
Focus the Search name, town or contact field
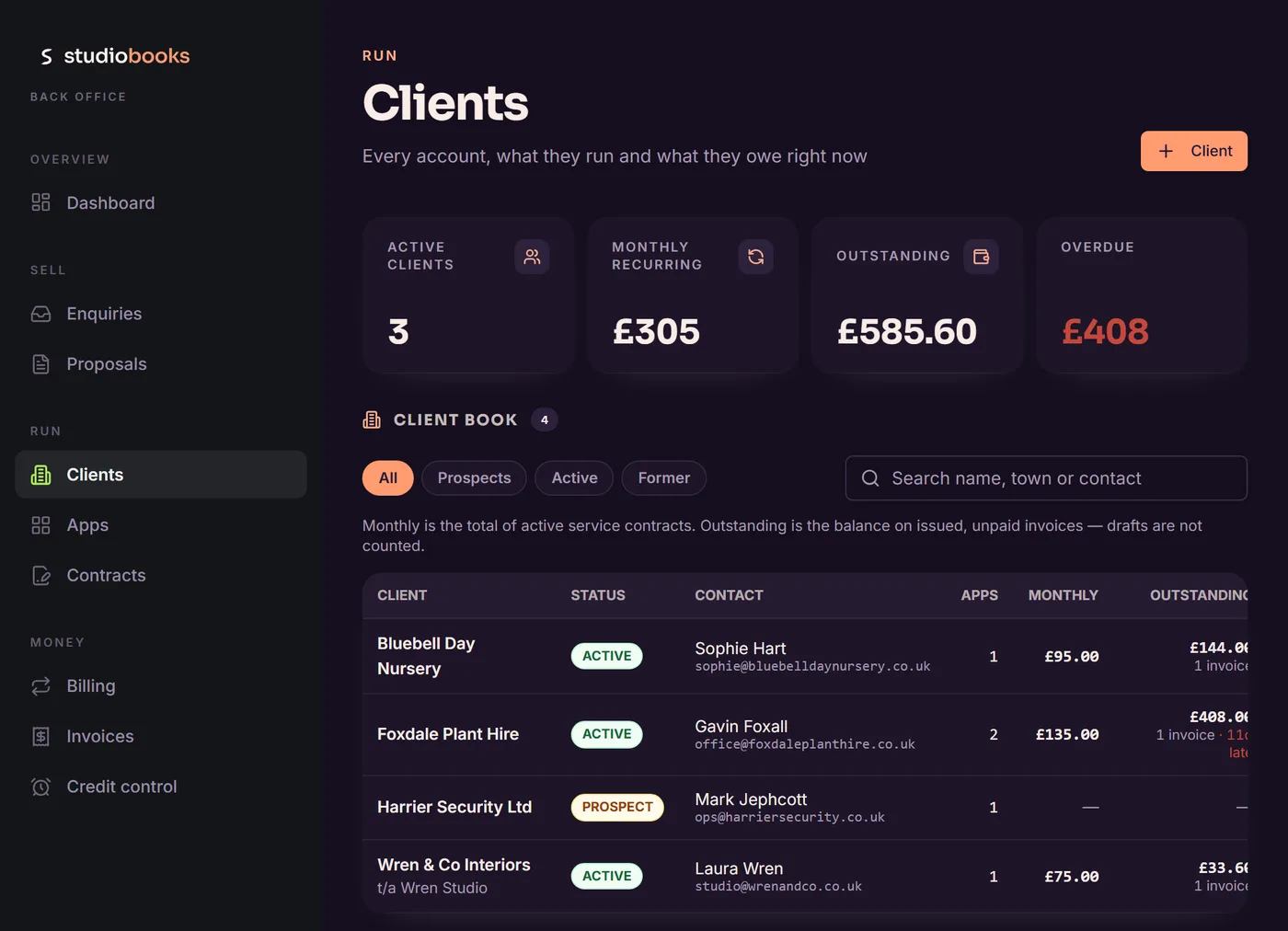pos(1046,478)
